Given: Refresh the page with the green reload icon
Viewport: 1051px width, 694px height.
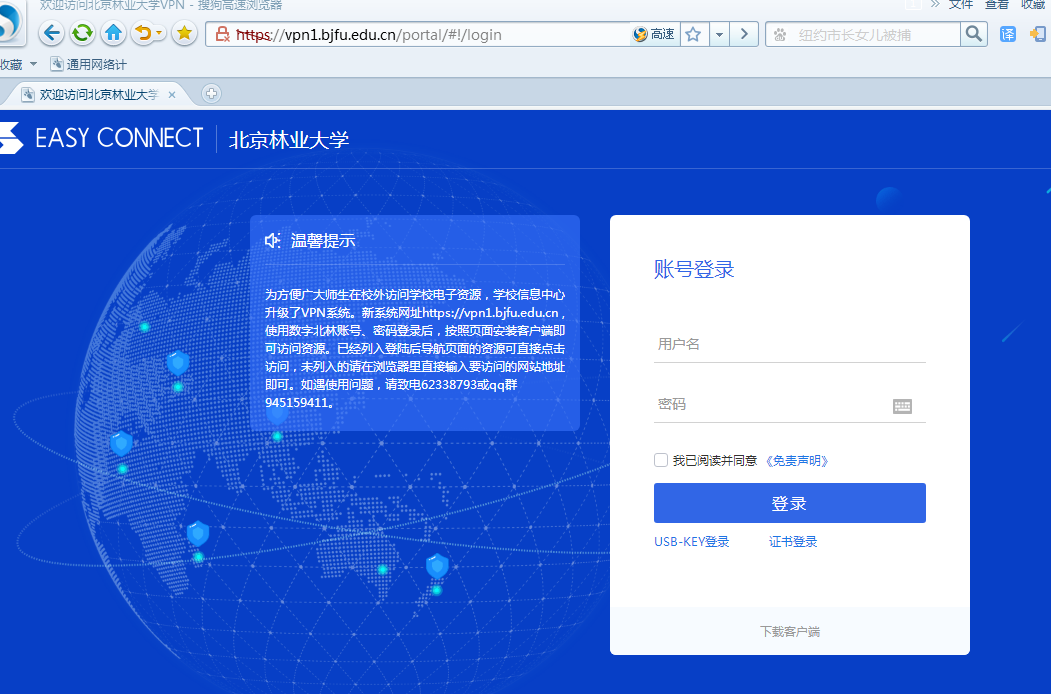Looking at the screenshot, I should pos(83,33).
